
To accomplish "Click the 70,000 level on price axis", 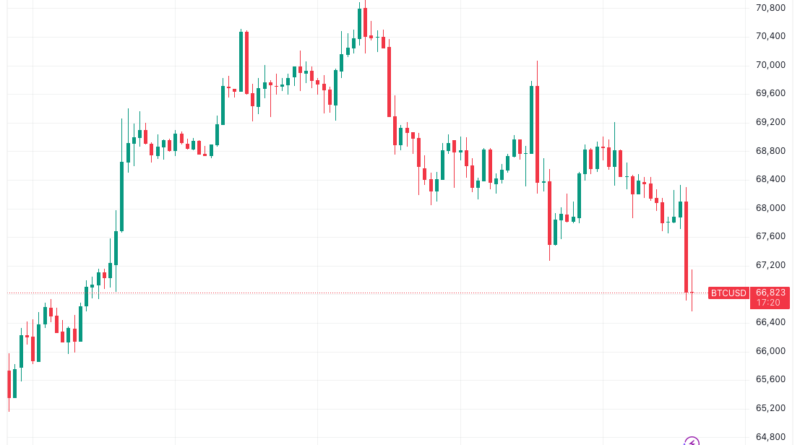I will [771, 65].
